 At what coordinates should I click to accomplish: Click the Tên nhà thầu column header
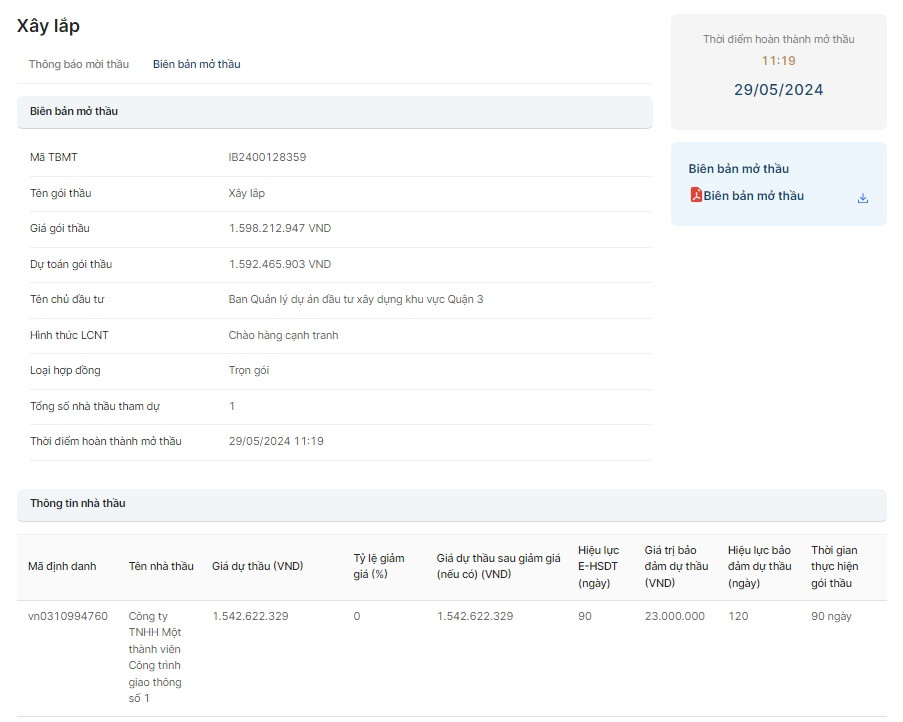tap(161, 566)
